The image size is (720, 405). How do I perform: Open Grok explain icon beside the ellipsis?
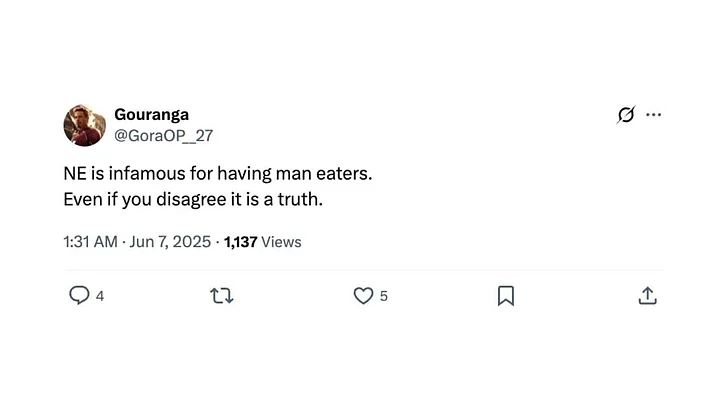pyautogui.click(x=626, y=115)
